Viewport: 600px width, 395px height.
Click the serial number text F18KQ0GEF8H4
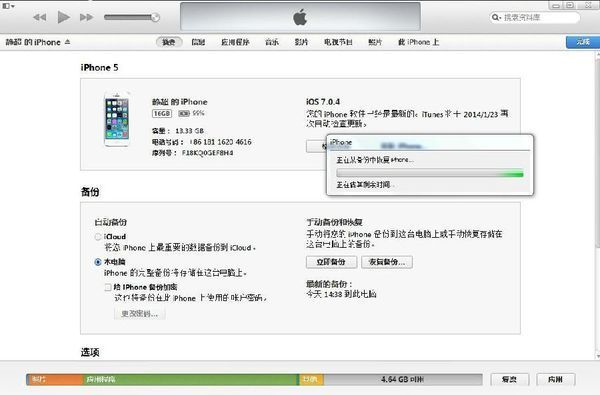click(x=207, y=153)
